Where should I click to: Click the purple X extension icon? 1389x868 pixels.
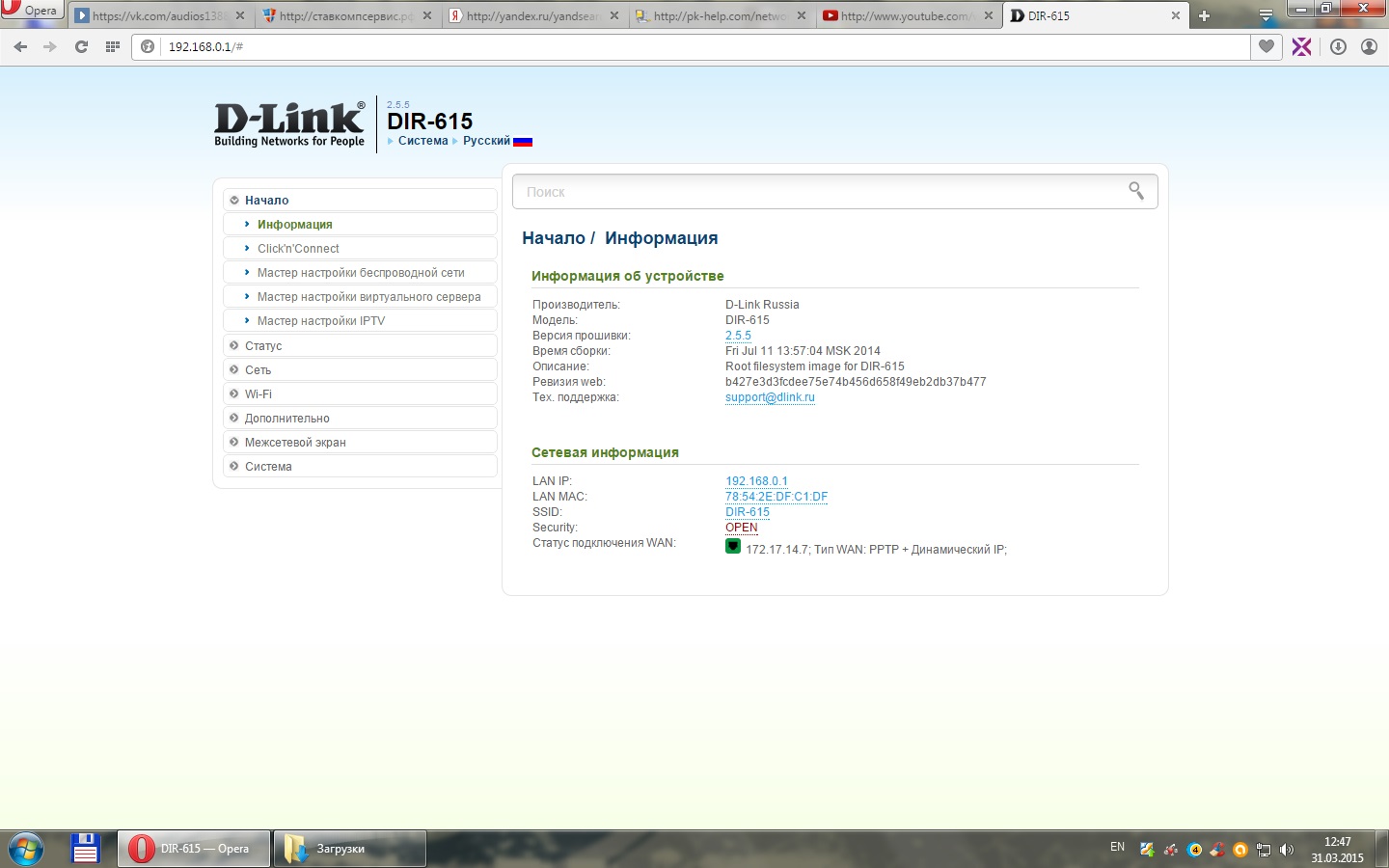click(x=1302, y=46)
